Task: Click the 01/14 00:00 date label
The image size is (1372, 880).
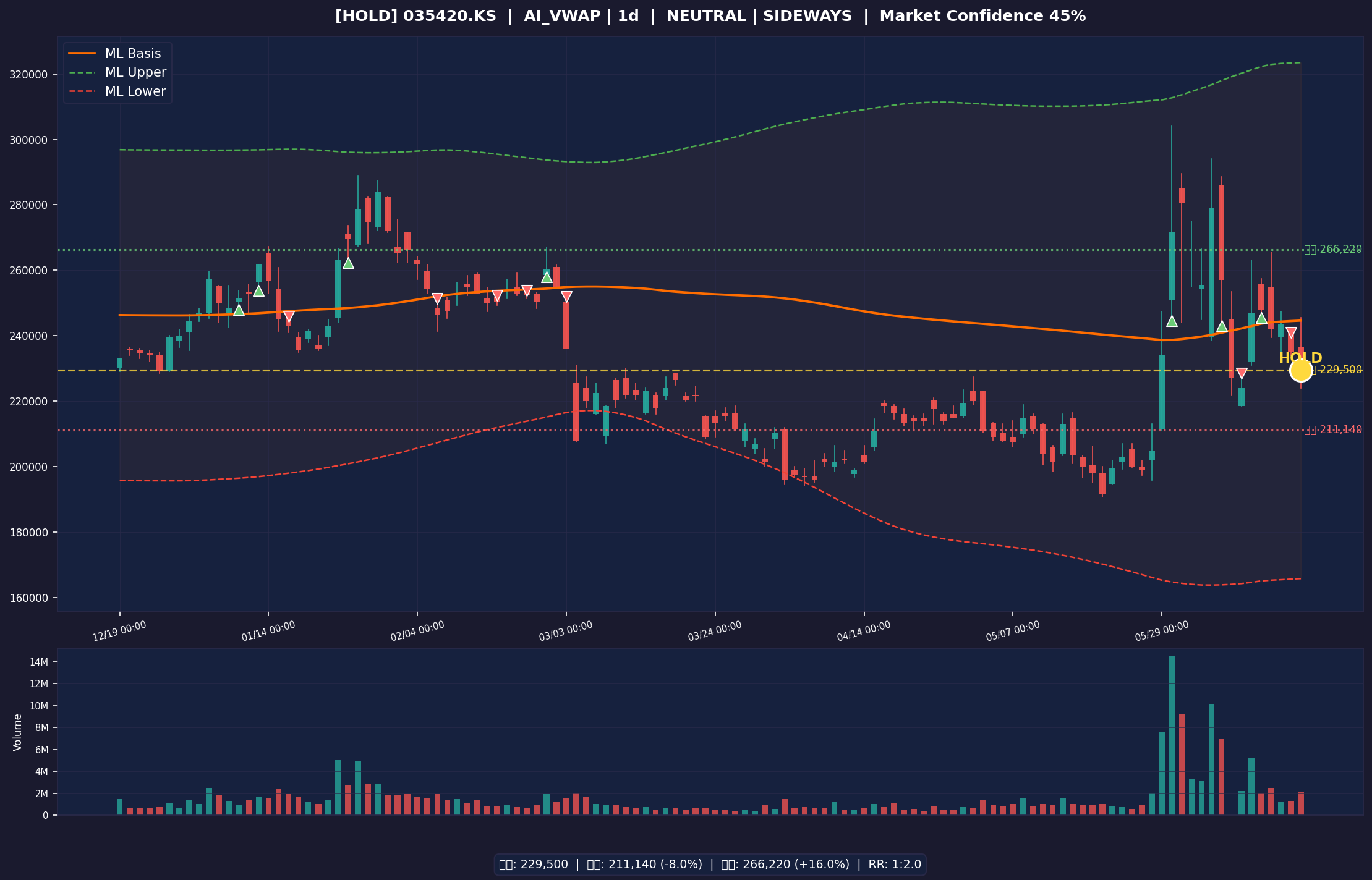Action: [x=269, y=632]
